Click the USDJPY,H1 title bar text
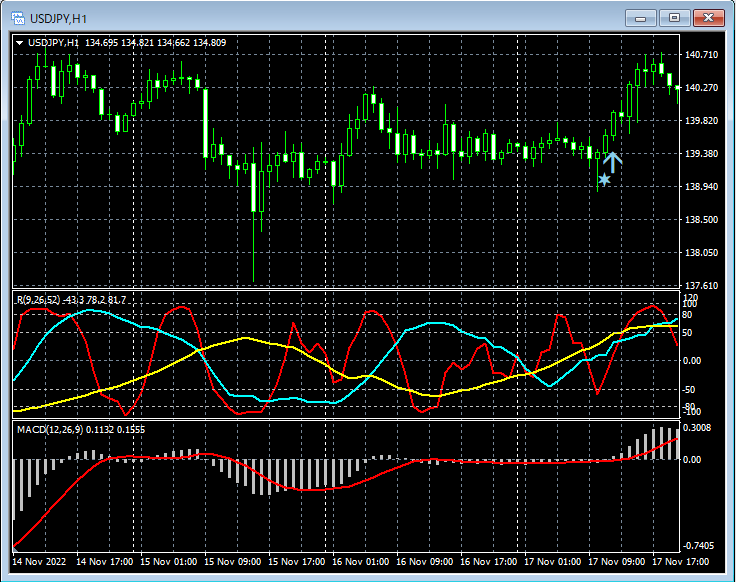Image resolution: width=737 pixels, height=582 pixels. click(x=58, y=18)
